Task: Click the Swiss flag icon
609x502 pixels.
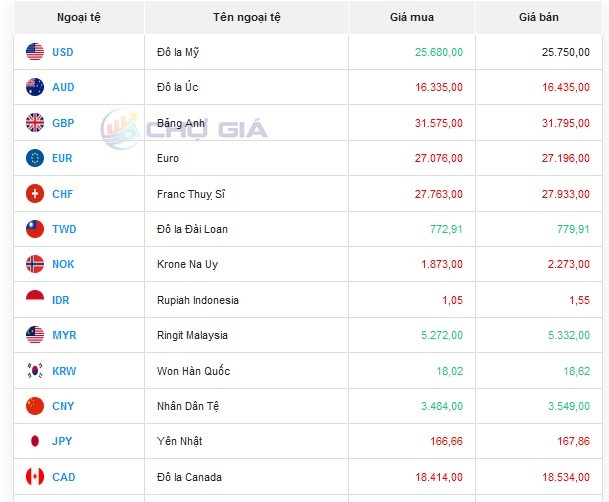Action: tap(35, 194)
